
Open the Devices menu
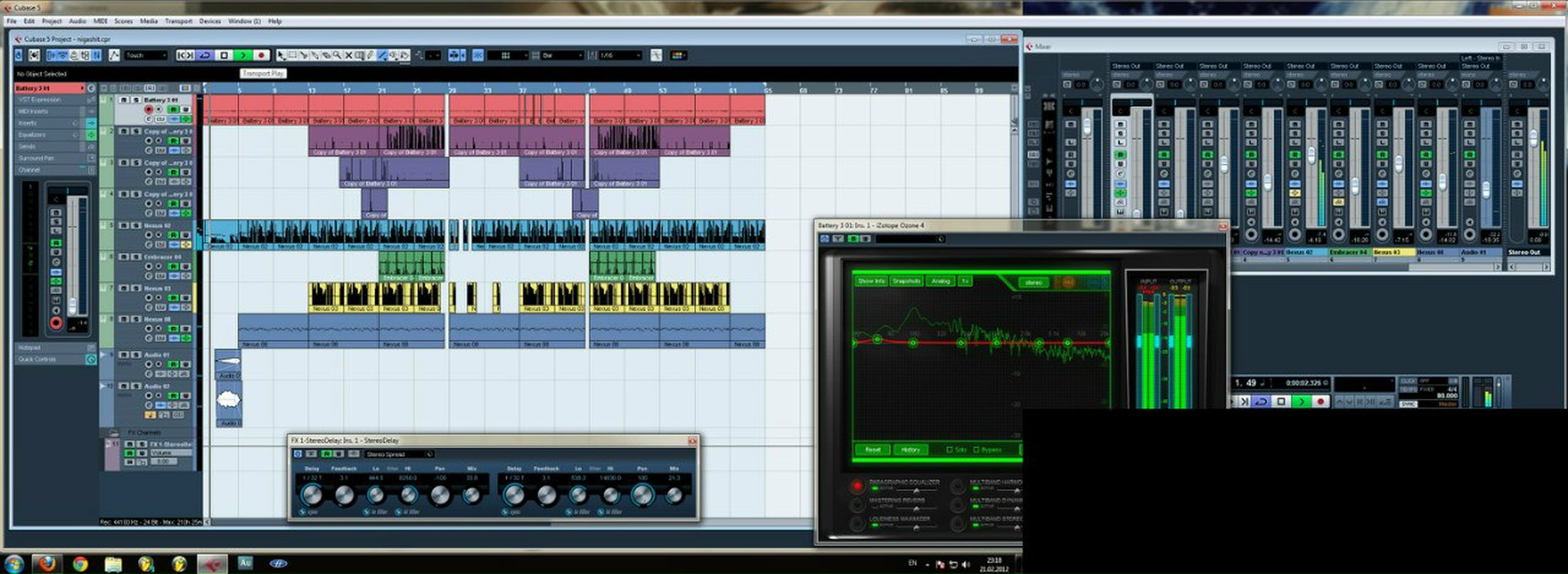[x=210, y=21]
